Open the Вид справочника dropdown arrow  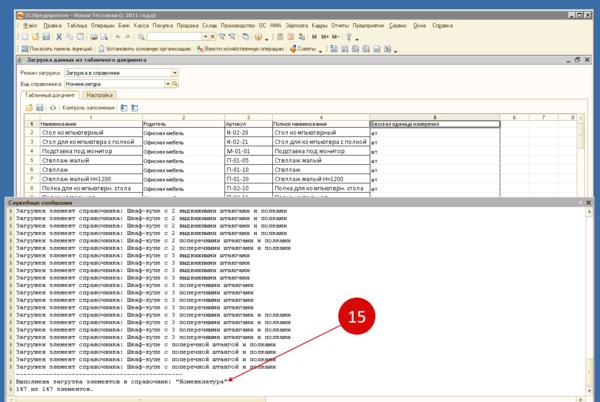[168, 84]
